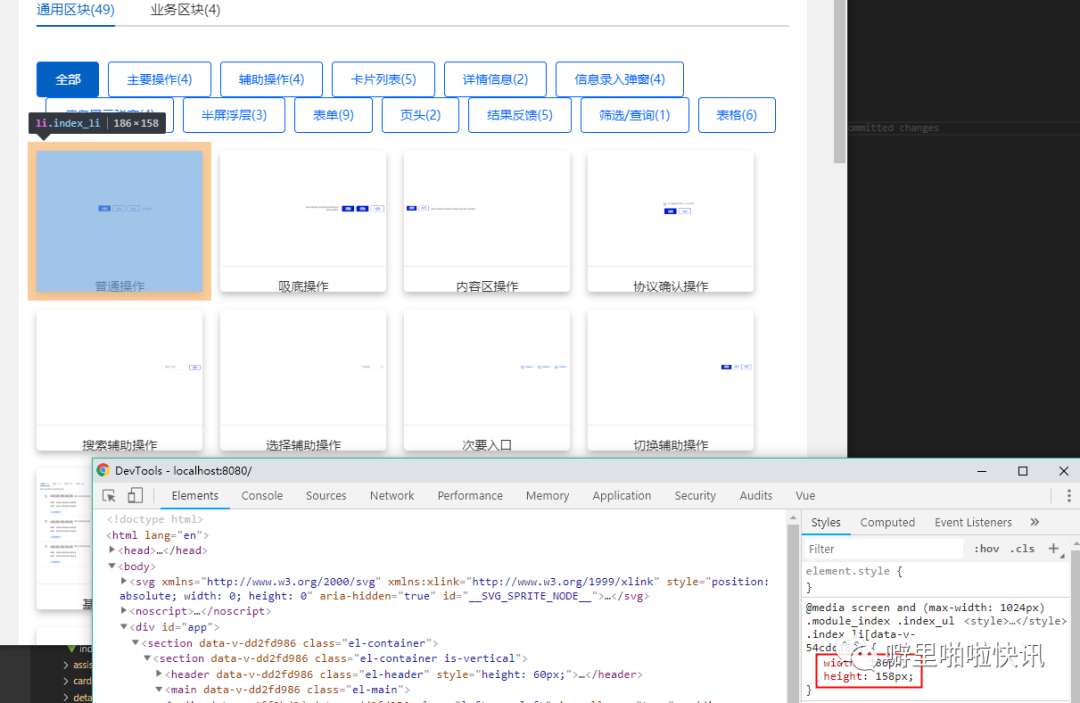Filter by 表单(9)
Viewport: 1080px width, 703px height.
[333, 115]
